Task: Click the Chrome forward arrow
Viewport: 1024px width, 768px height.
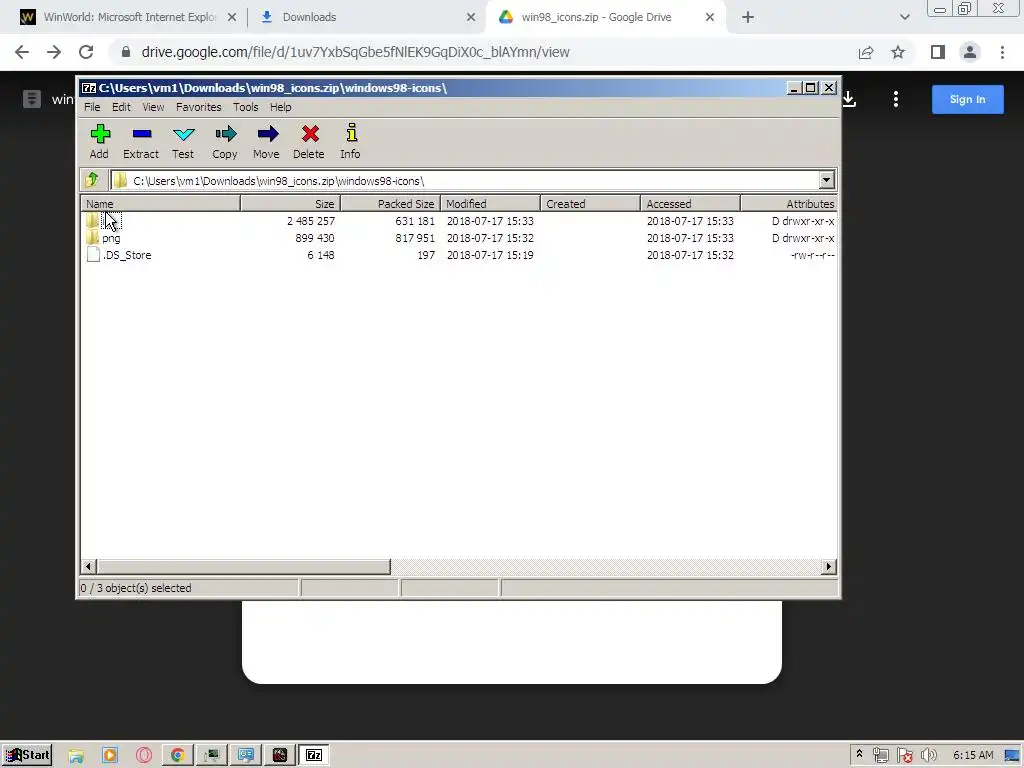Action: [54, 52]
